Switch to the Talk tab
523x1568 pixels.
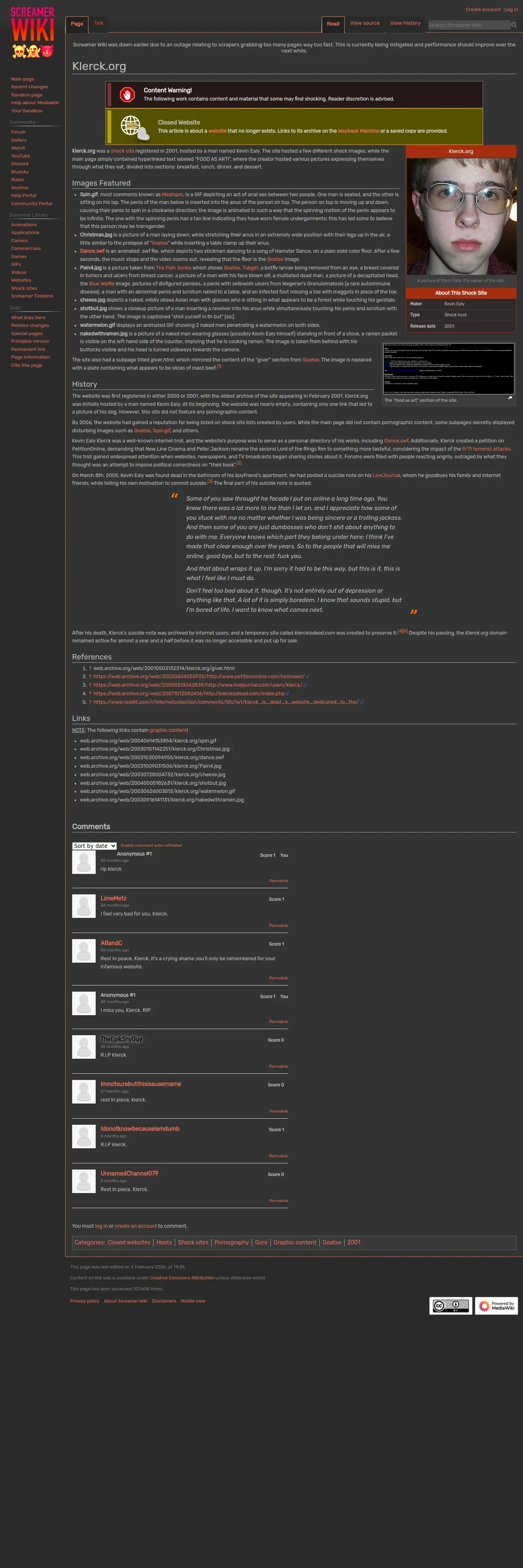click(x=99, y=23)
